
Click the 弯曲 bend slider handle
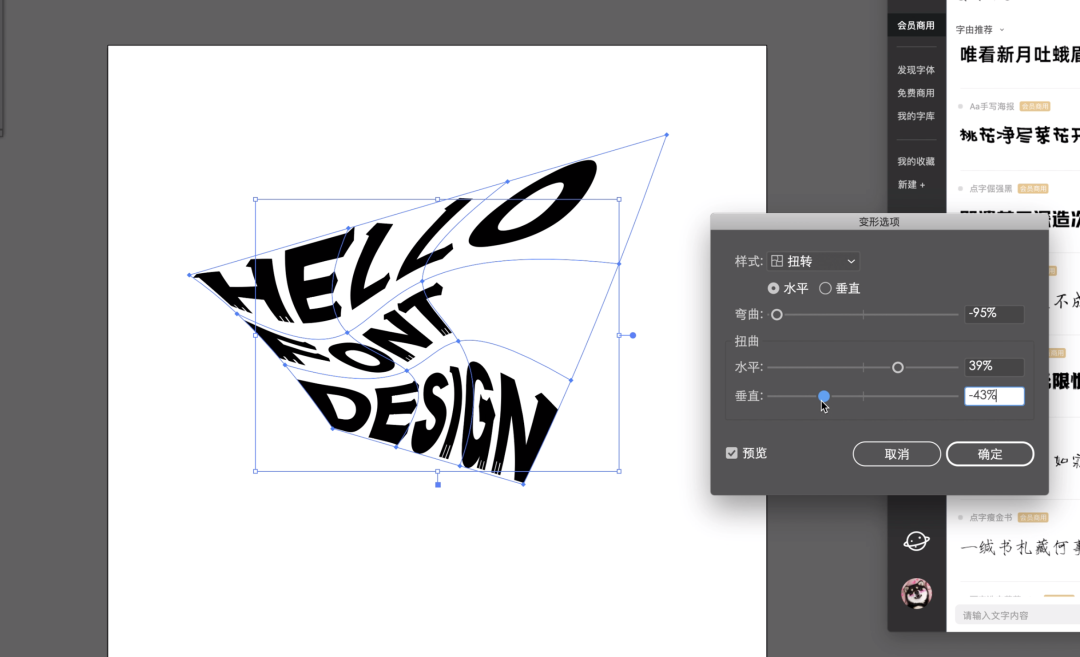pos(777,314)
